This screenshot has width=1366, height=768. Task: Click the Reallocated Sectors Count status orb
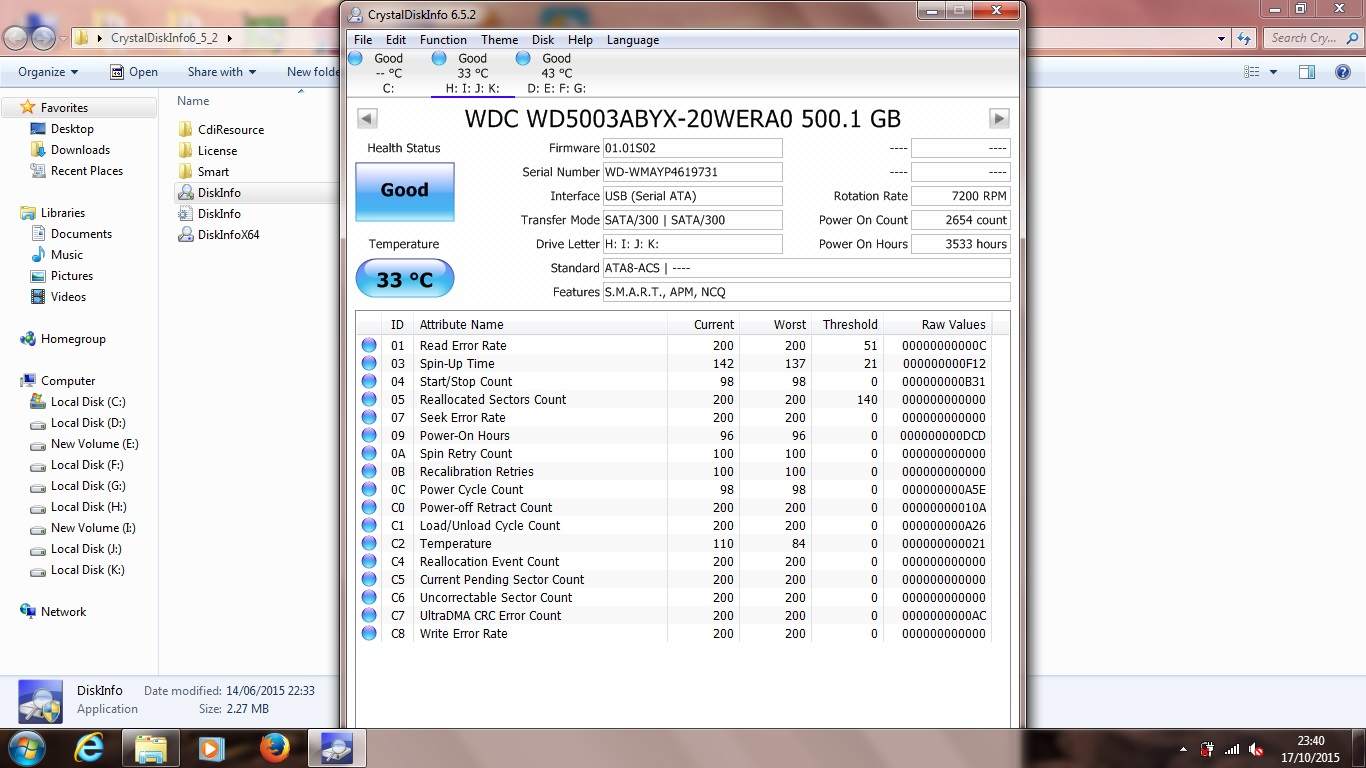tap(369, 399)
